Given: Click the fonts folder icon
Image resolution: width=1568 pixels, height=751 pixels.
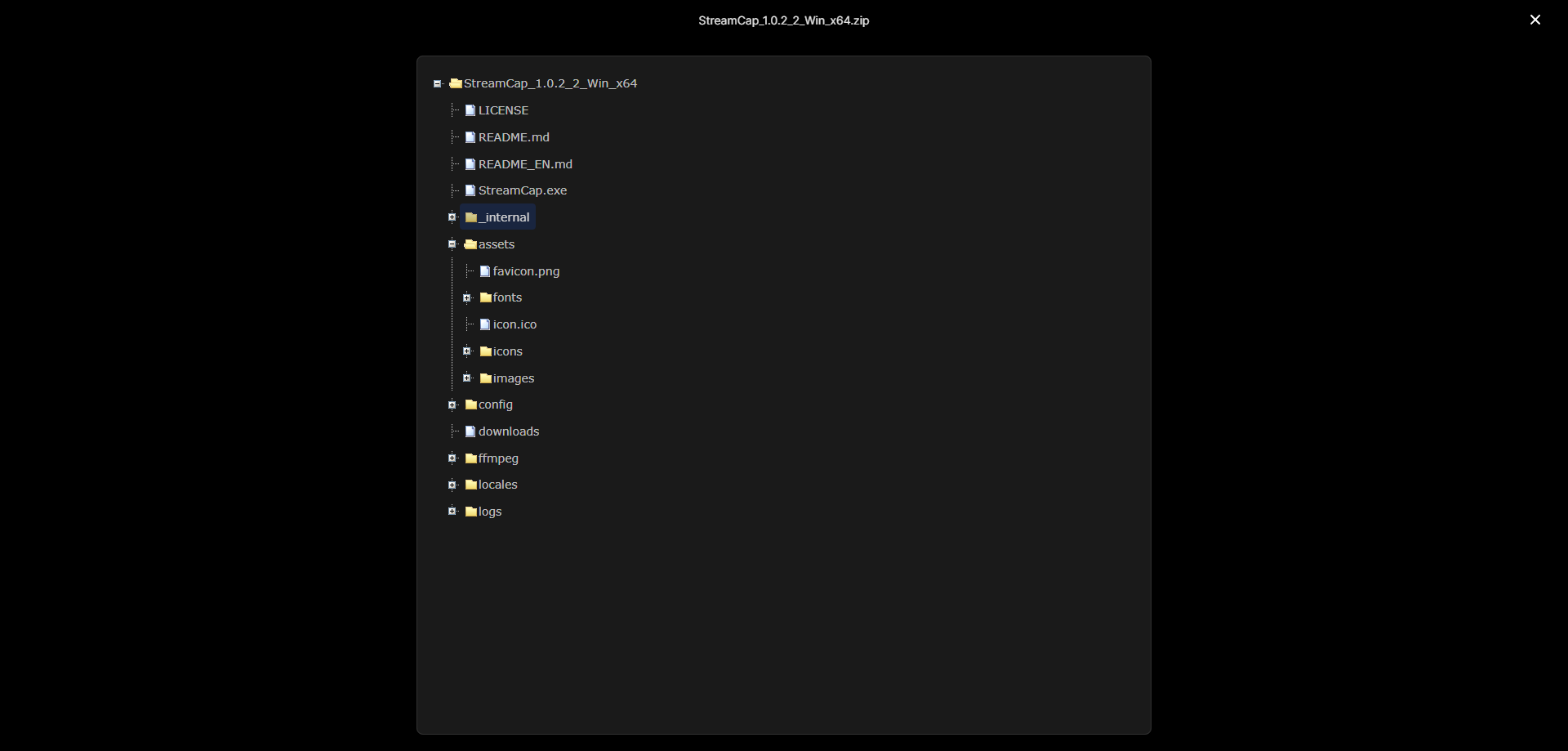Looking at the screenshot, I should pyautogui.click(x=486, y=297).
